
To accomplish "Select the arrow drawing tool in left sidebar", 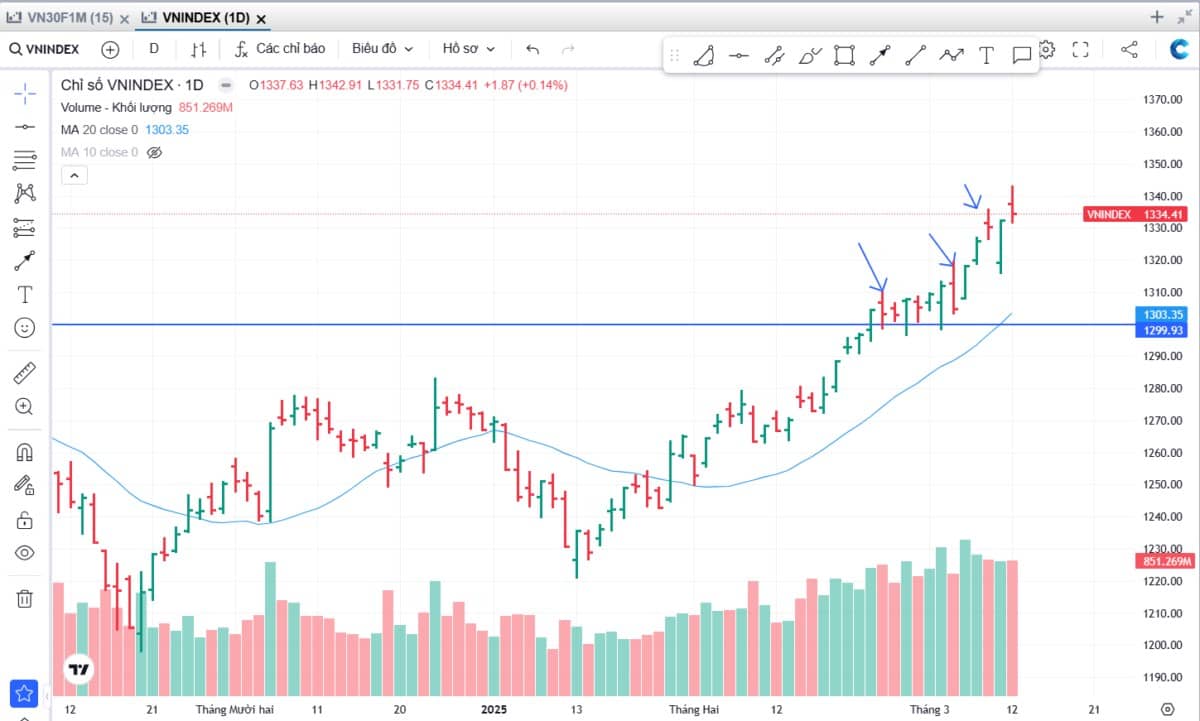I will [25, 261].
